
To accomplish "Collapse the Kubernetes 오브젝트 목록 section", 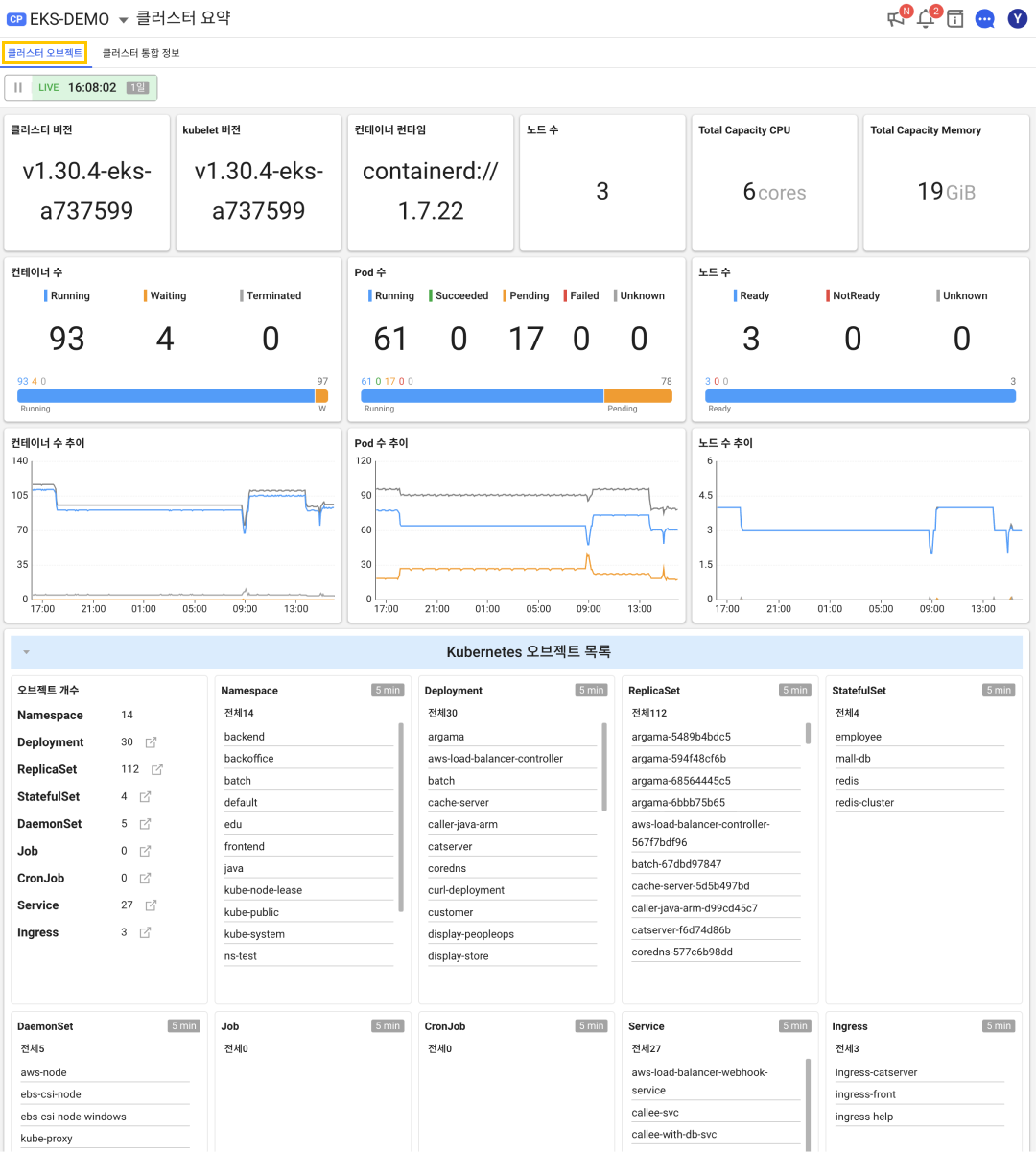I will pyautogui.click(x=26, y=652).
